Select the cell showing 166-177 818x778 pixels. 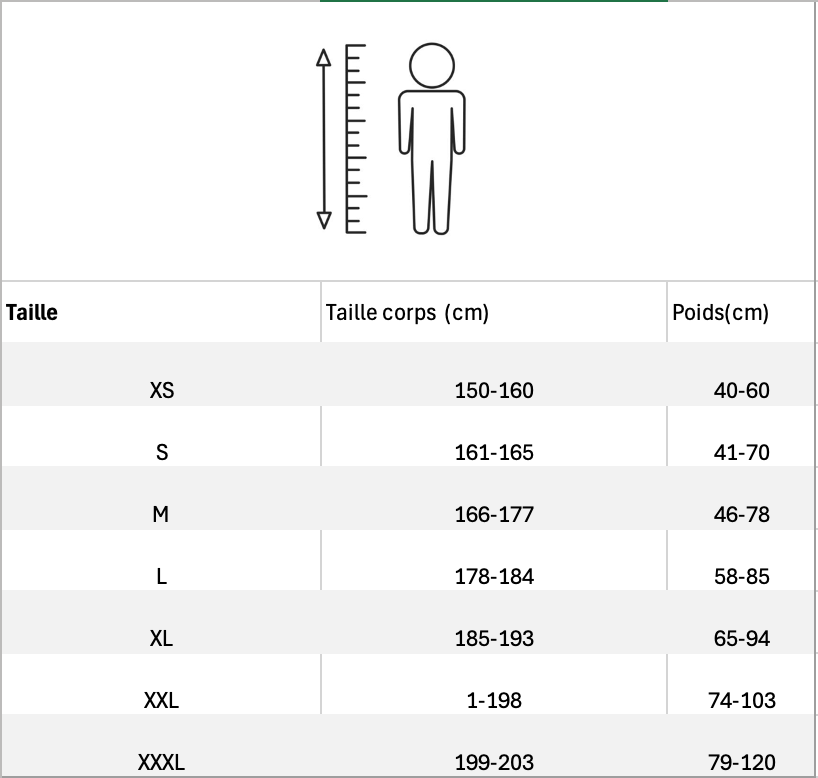pyautogui.click(x=494, y=514)
